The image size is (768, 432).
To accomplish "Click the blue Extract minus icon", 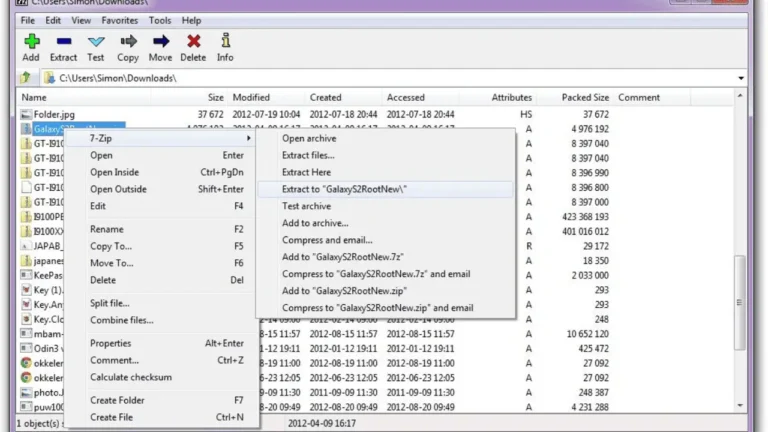I will (x=64, y=41).
